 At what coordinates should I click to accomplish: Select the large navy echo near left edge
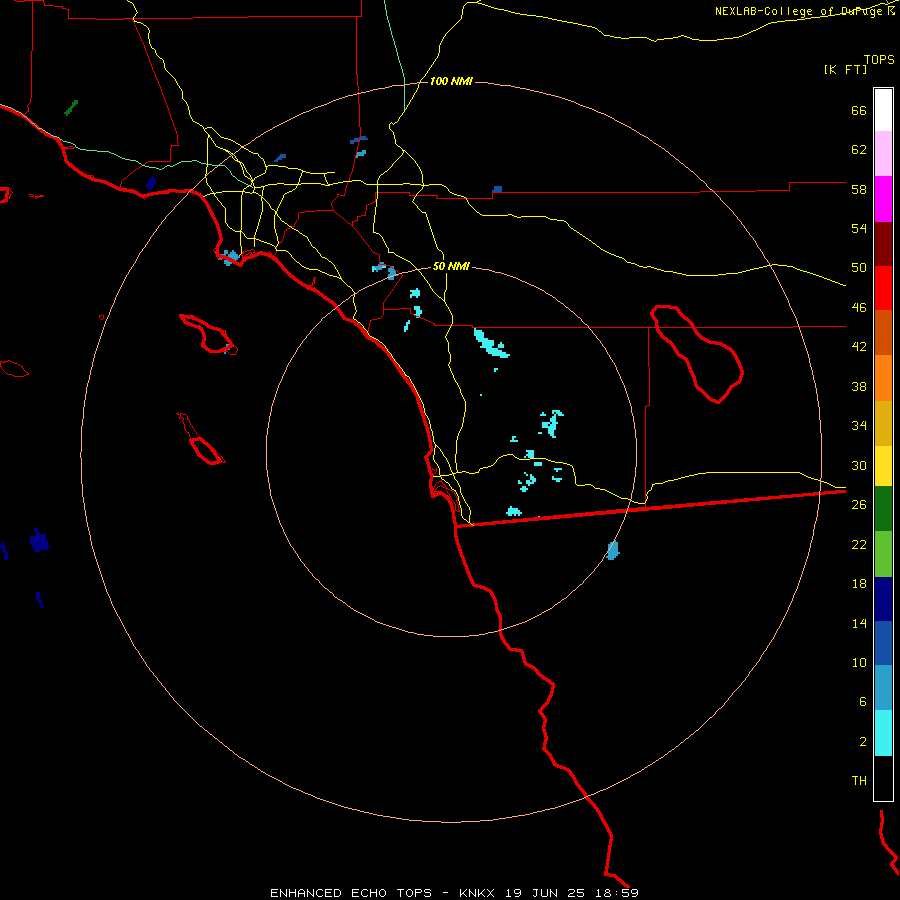39,540
